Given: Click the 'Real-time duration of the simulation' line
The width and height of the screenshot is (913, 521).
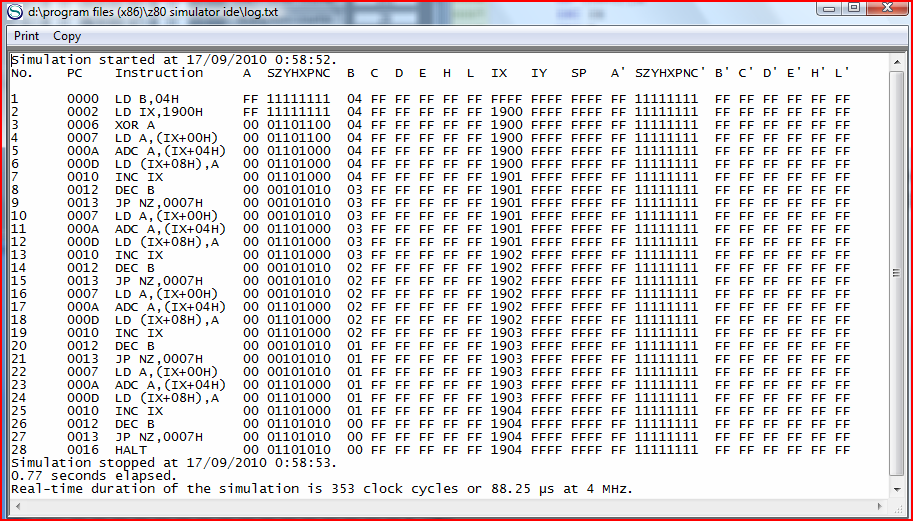Looking at the screenshot, I should 321,489.
